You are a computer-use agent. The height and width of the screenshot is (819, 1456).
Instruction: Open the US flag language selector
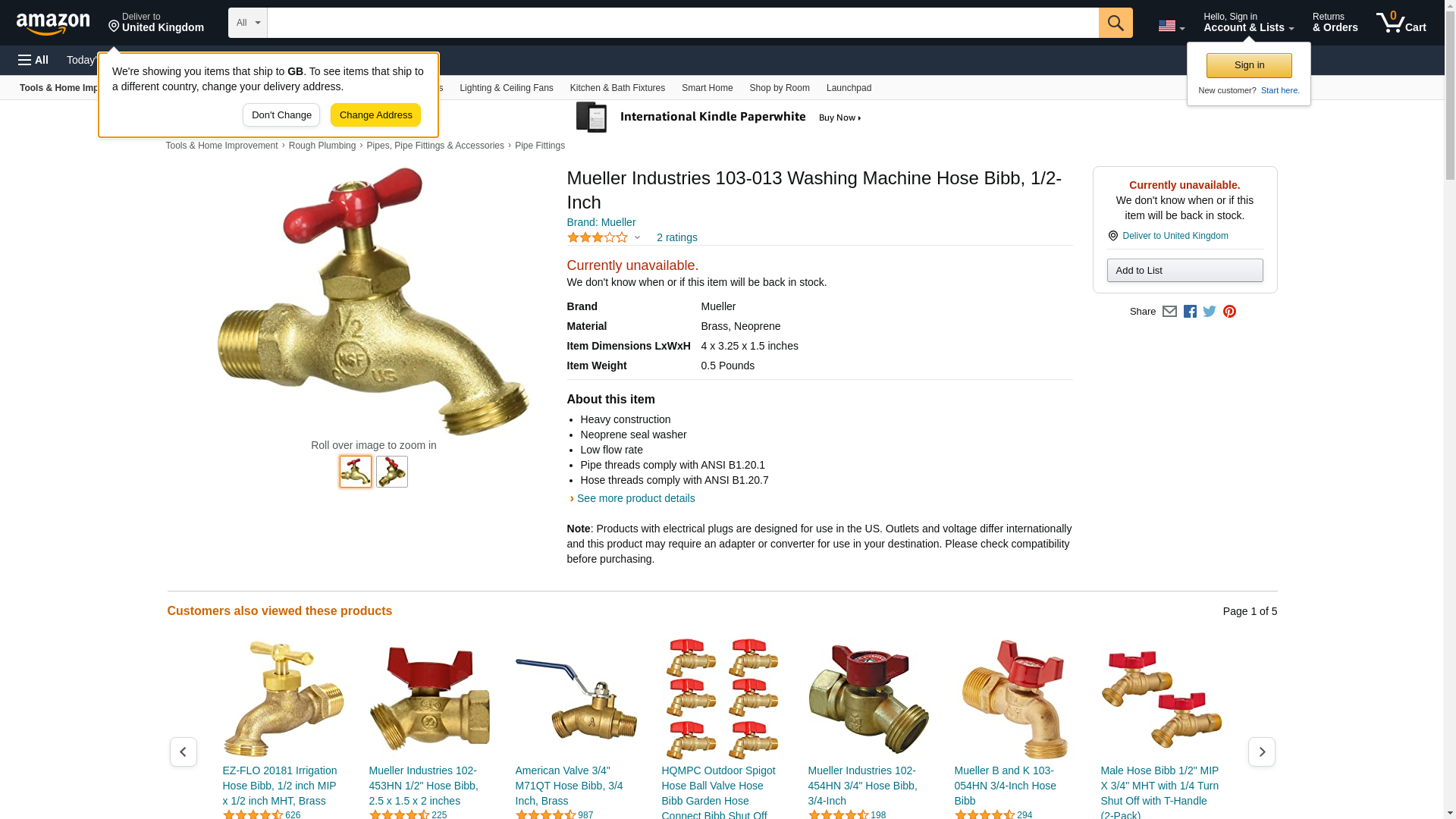[1171, 27]
